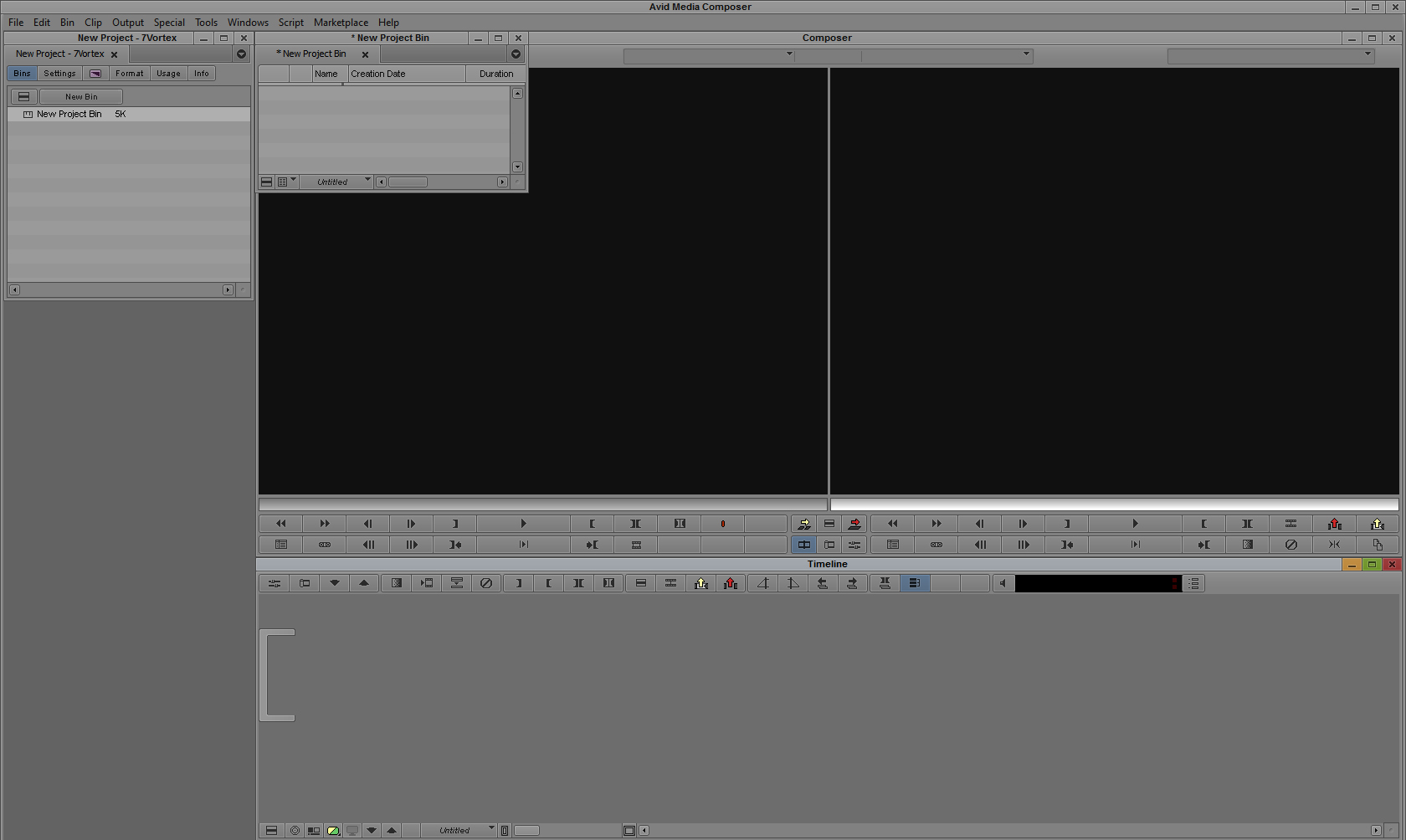This screenshot has width=1406, height=840.
Task: Click the New Bin button
Action: point(81,97)
